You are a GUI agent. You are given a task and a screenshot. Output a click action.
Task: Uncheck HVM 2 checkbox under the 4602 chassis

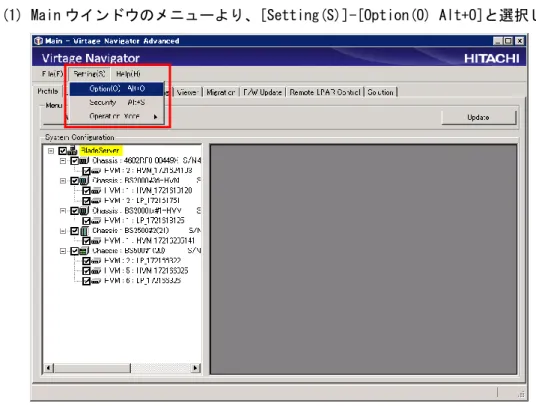pyautogui.click(x=86, y=171)
